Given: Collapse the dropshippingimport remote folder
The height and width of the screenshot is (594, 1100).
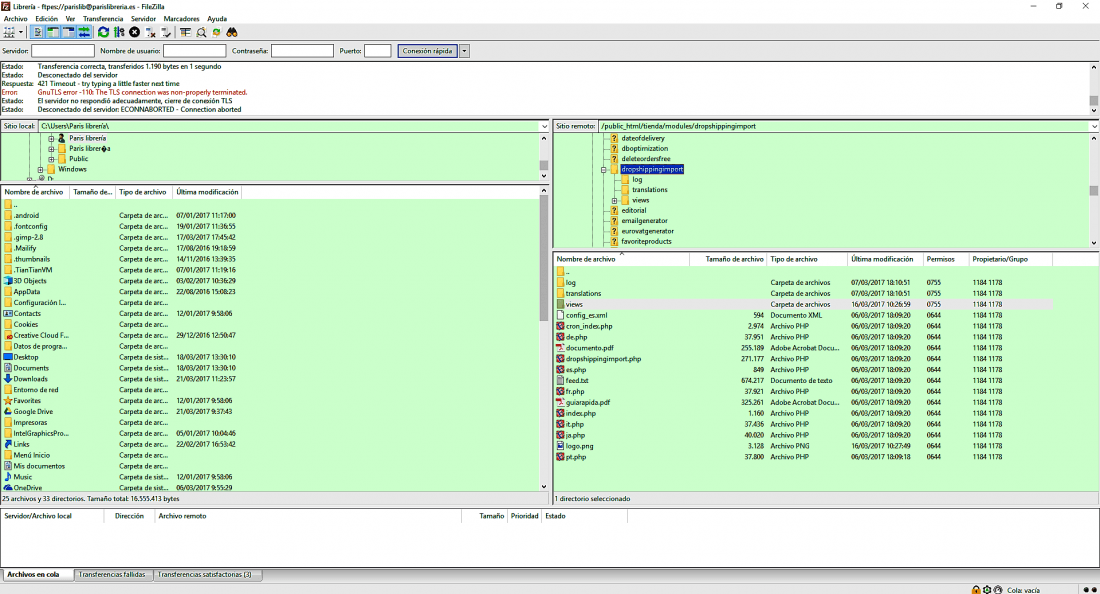Looking at the screenshot, I should click(603, 170).
